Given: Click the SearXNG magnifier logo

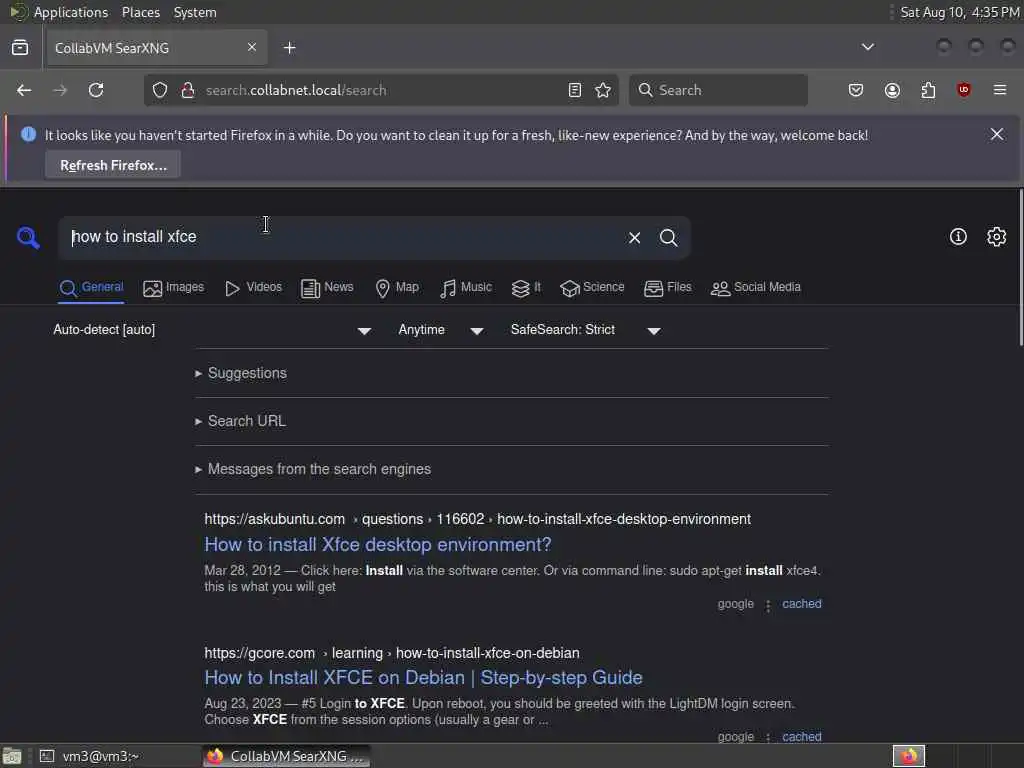Looking at the screenshot, I should click(27, 237).
